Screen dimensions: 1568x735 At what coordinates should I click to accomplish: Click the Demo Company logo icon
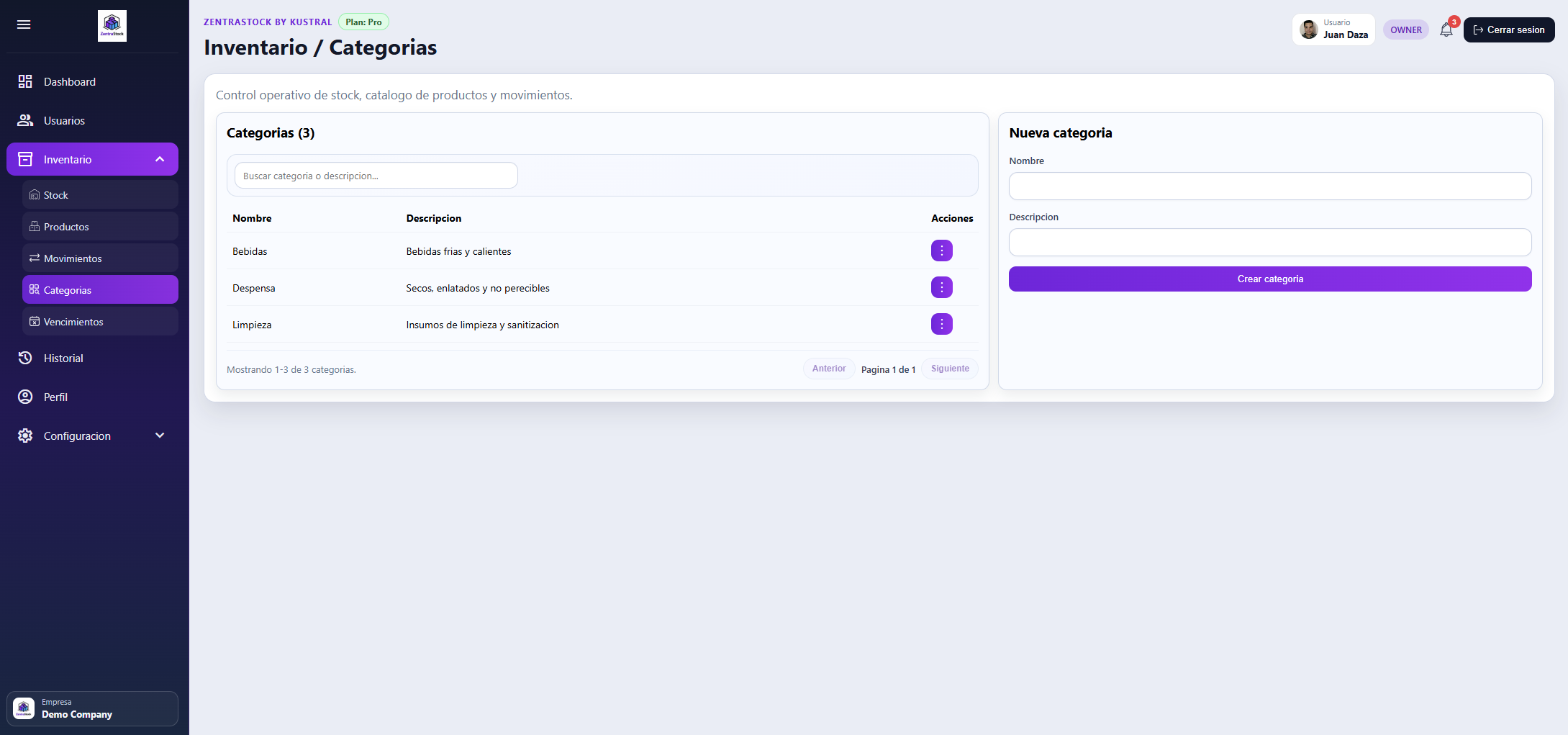point(24,709)
